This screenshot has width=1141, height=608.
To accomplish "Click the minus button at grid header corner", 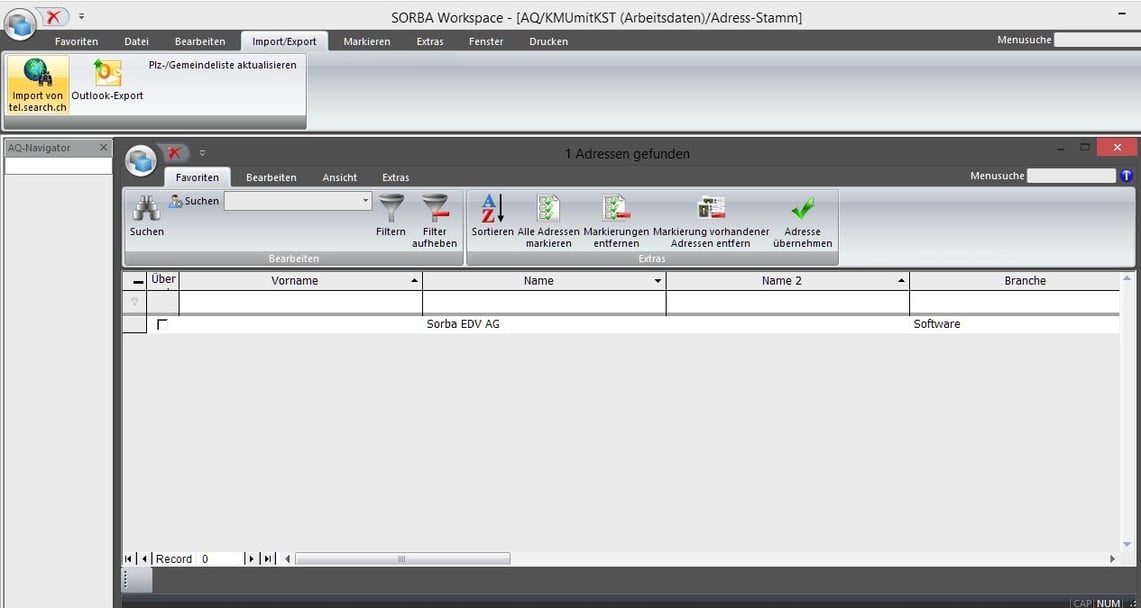I will [x=138, y=281].
